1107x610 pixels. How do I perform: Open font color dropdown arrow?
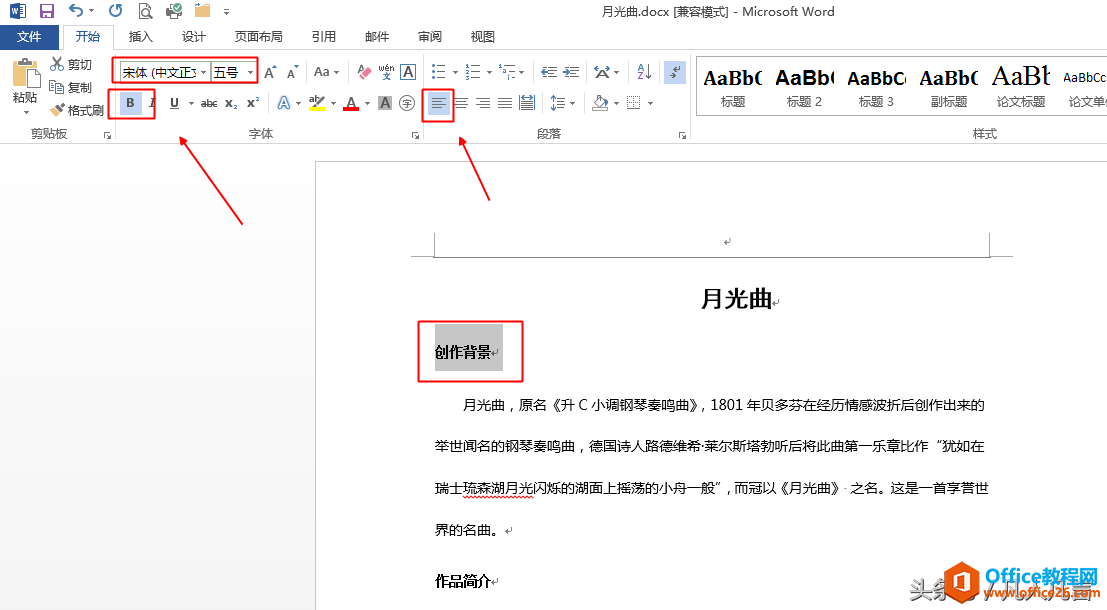(x=367, y=104)
